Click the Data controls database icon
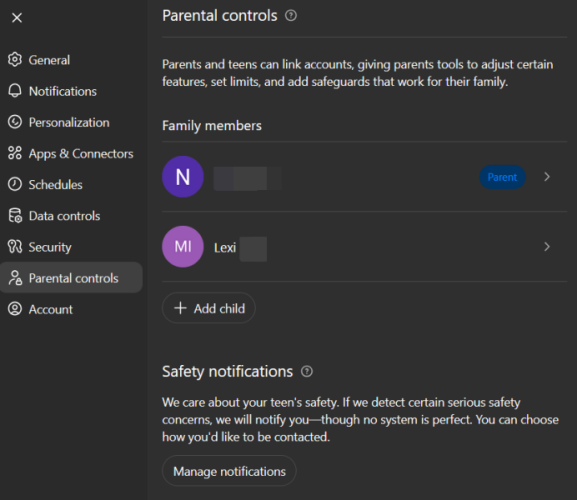 click(15, 216)
